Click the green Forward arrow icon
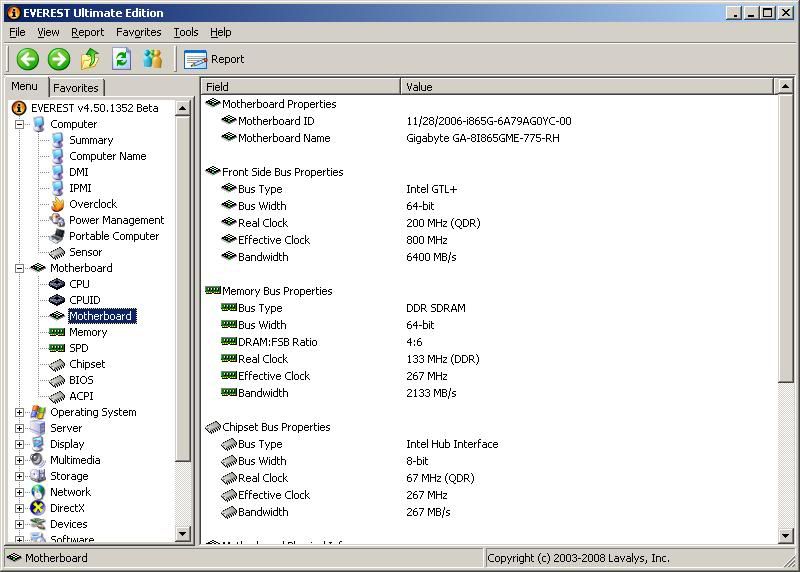The width and height of the screenshot is (800, 572). click(59, 59)
